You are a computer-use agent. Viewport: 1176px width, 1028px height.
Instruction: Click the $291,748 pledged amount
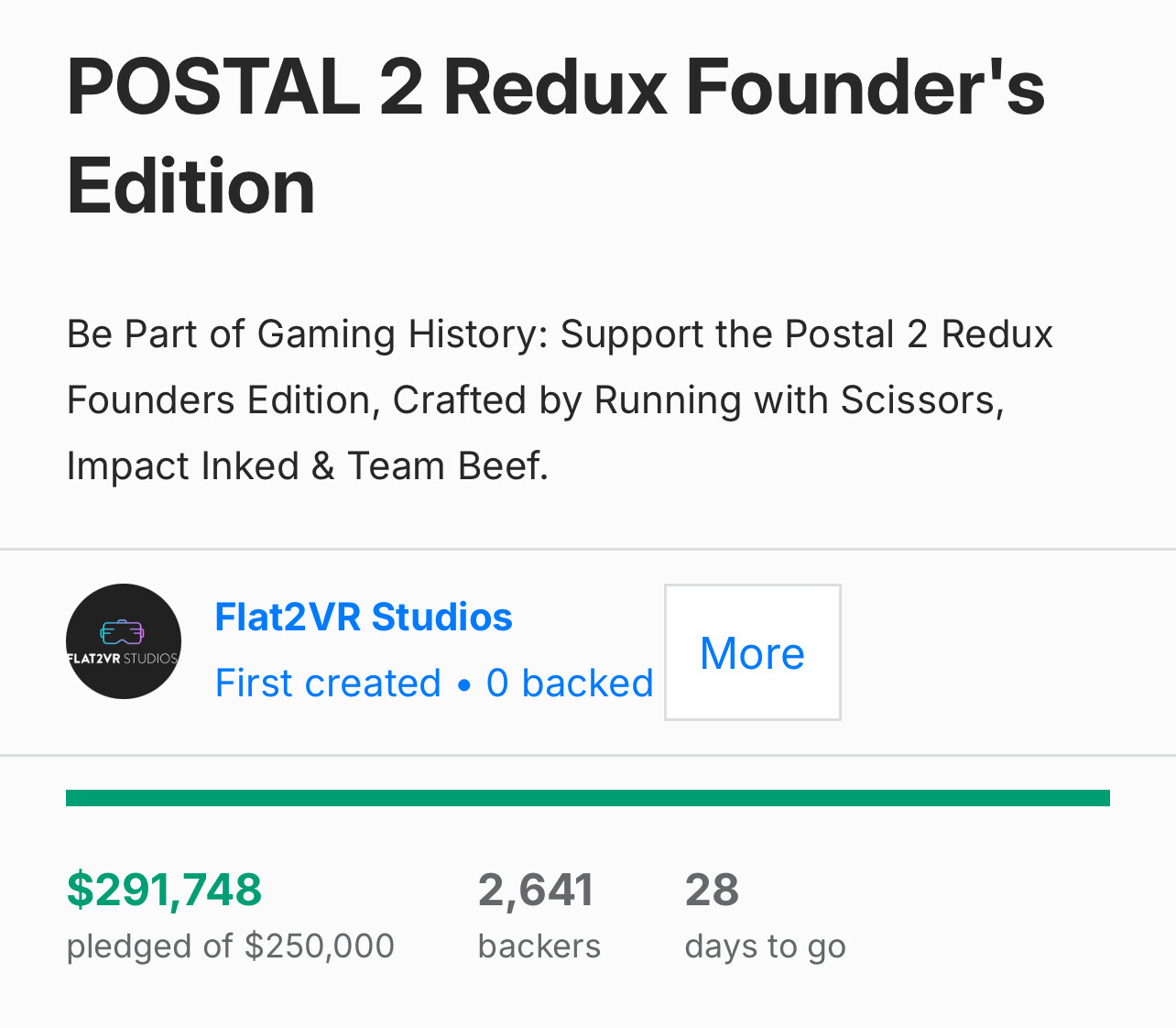click(x=164, y=890)
